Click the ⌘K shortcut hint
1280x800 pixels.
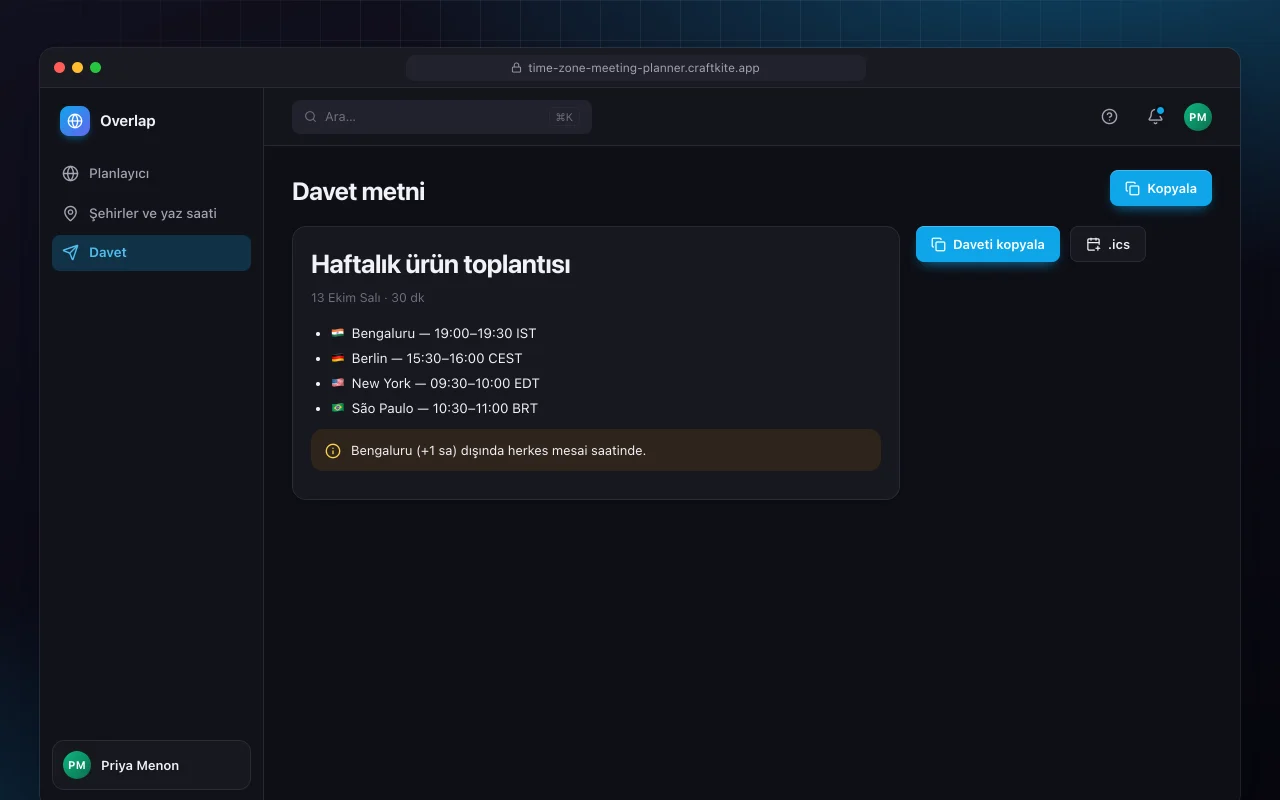564,117
